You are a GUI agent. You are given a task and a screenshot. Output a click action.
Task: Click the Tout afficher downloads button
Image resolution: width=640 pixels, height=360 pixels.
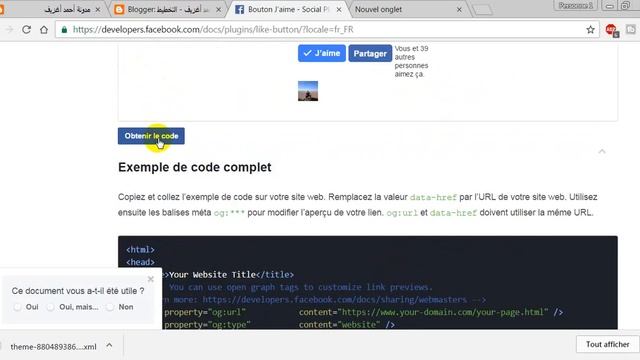tap(607, 344)
